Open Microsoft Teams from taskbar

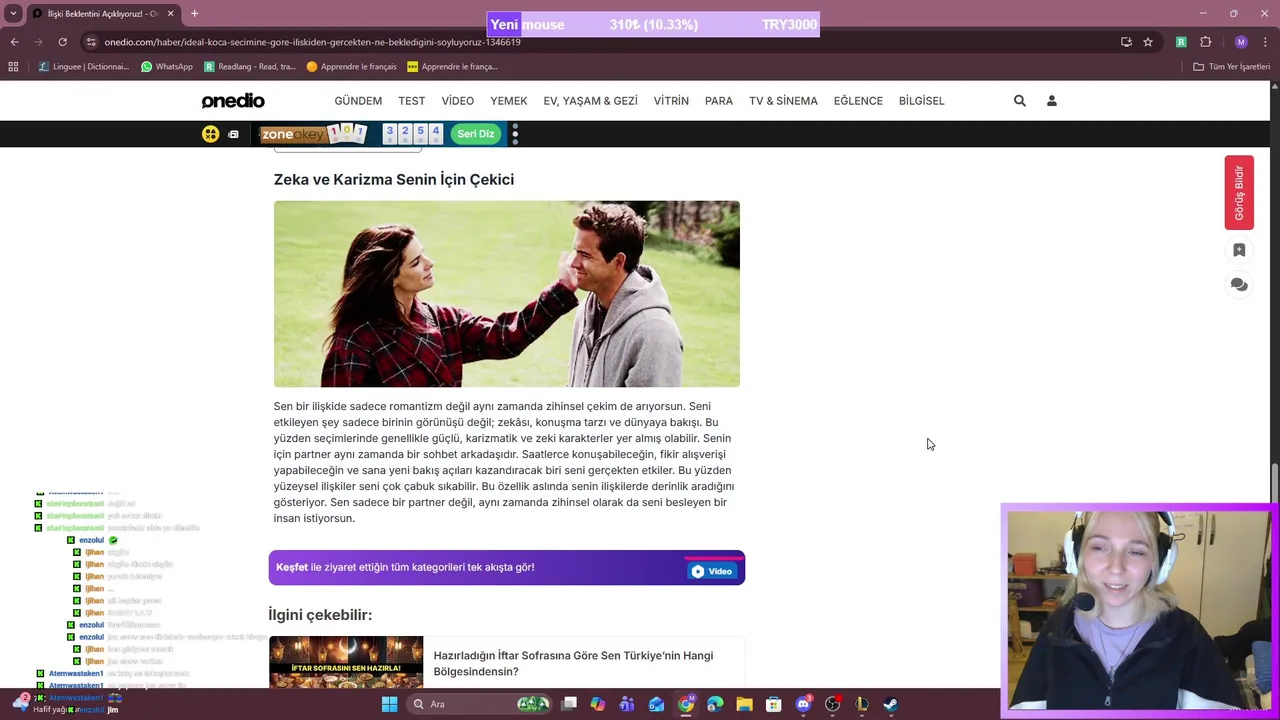627,704
